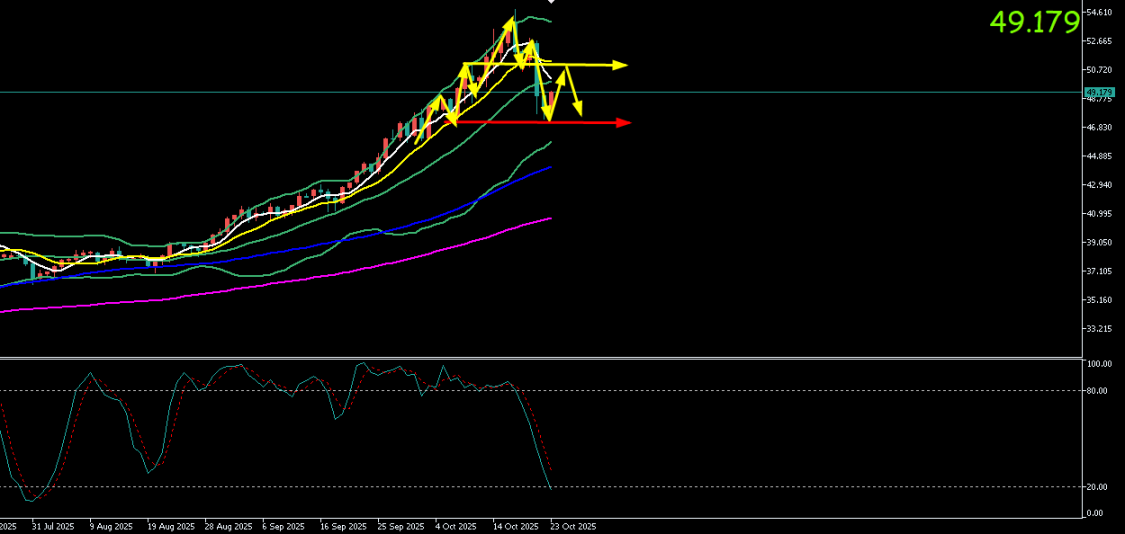Grab the divider between chart and indicator window

(540, 357)
